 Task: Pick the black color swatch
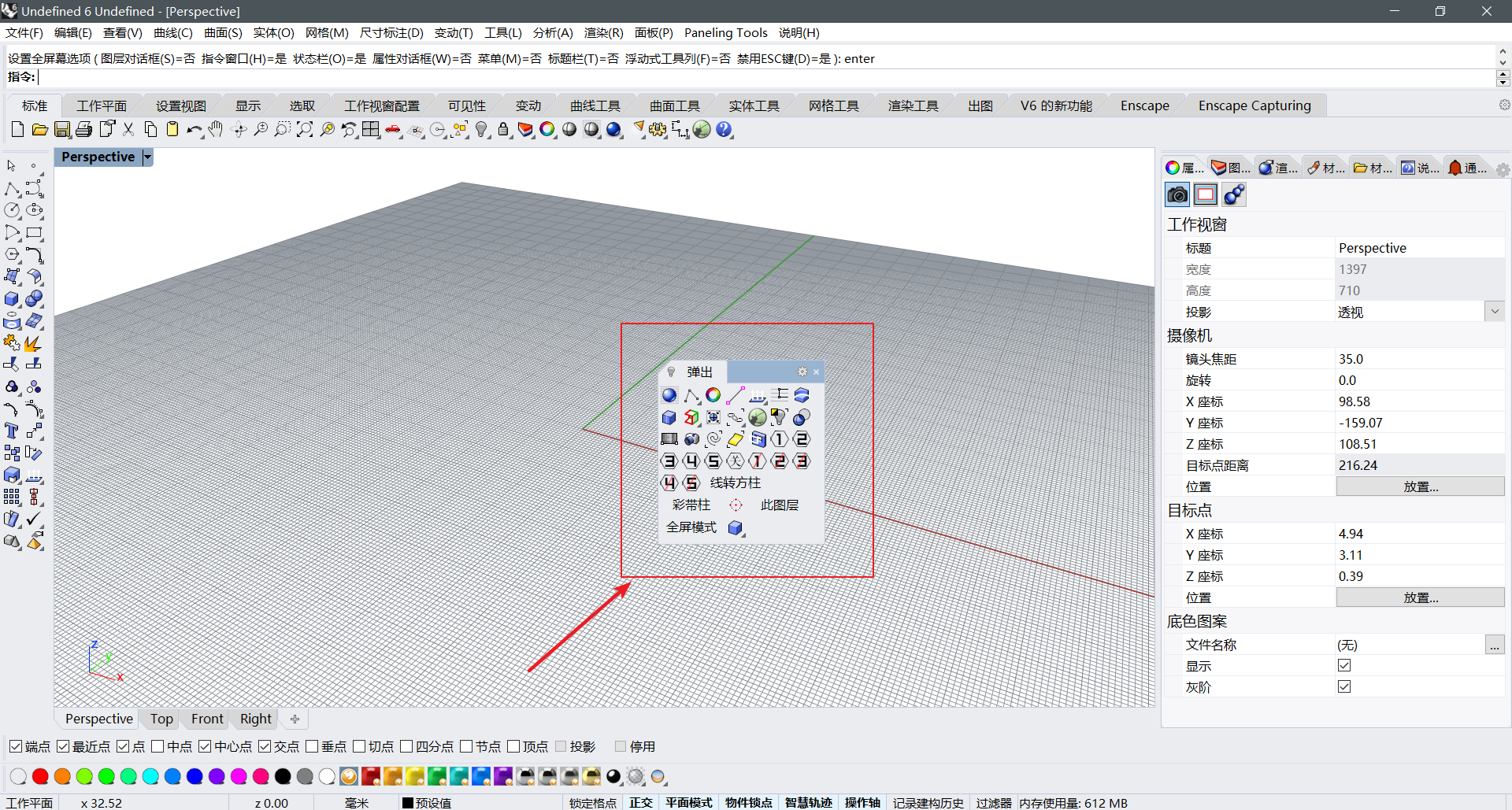click(283, 777)
